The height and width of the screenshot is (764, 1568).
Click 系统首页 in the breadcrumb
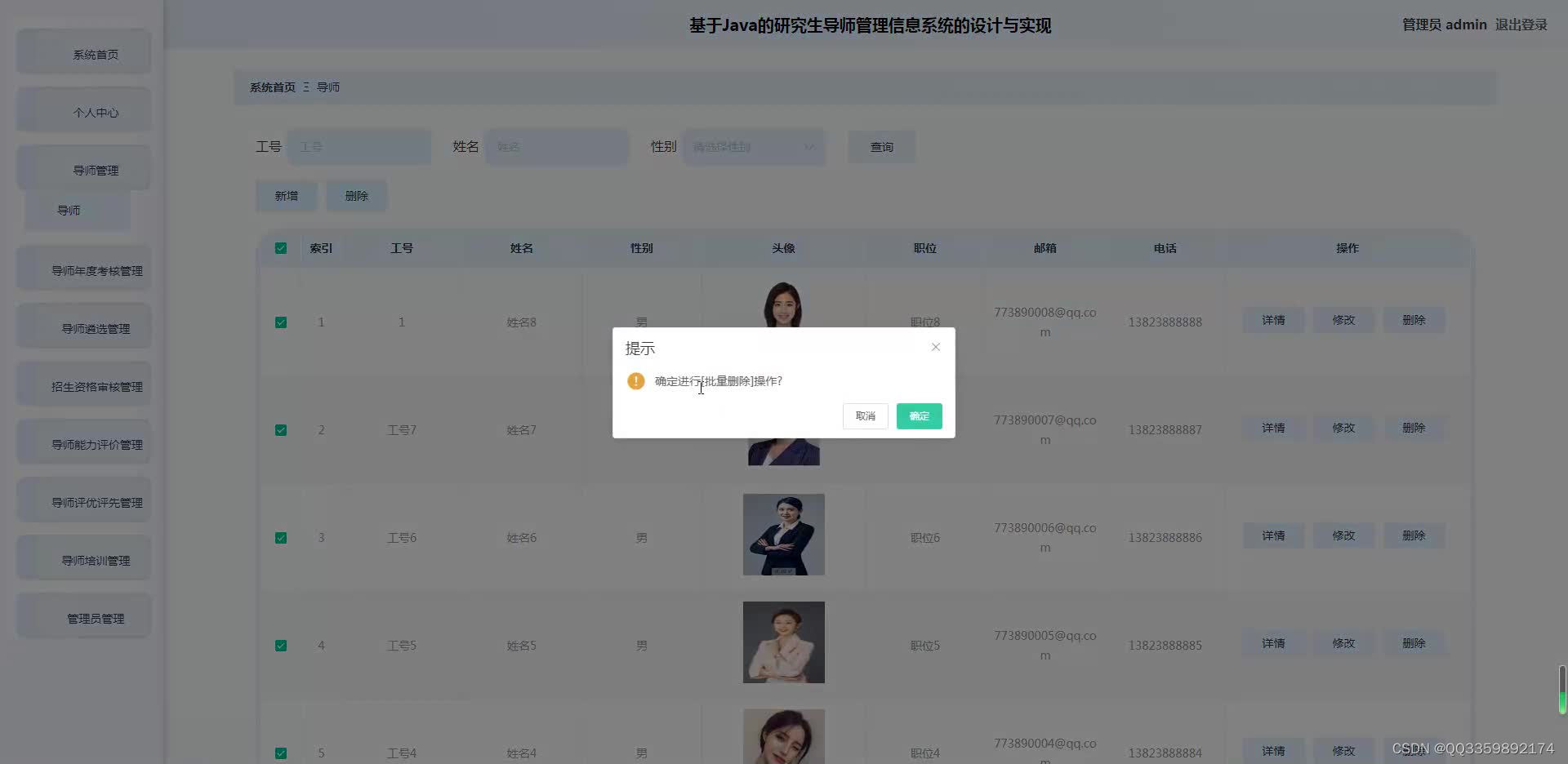click(273, 87)
